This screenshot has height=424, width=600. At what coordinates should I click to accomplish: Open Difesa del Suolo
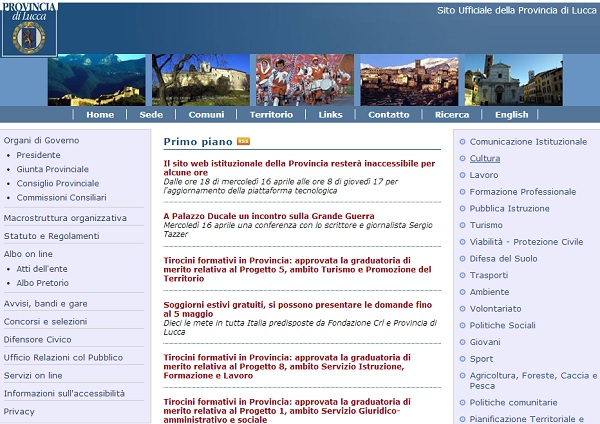pos(503,259)
